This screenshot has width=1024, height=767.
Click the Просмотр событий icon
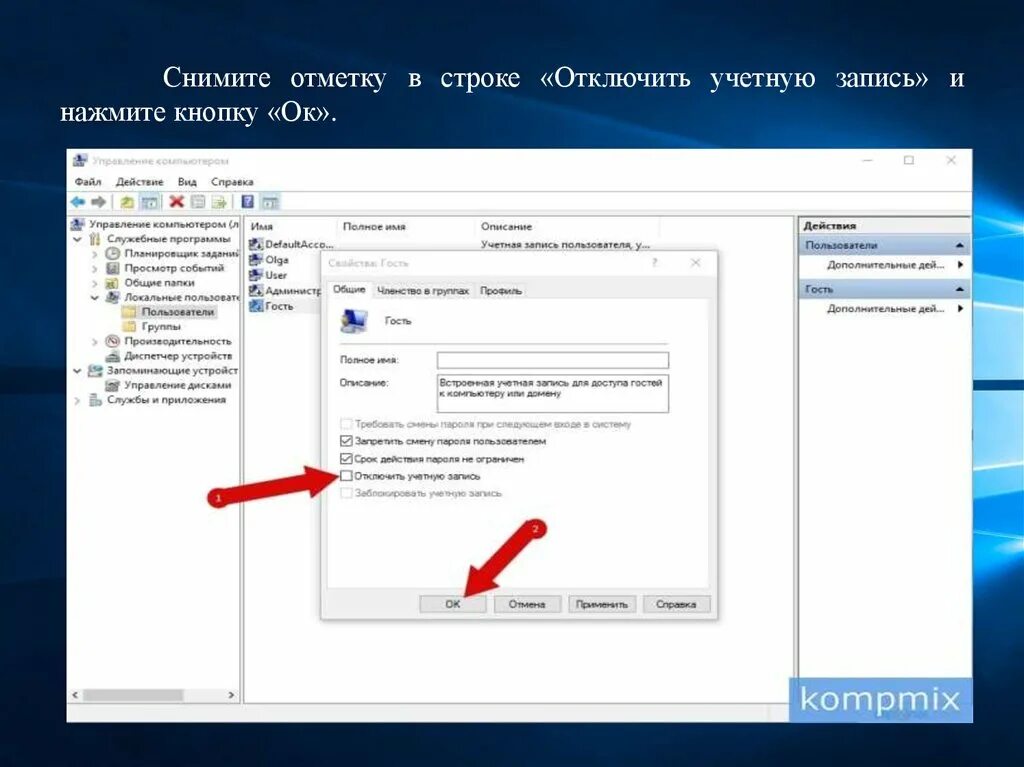113,268
